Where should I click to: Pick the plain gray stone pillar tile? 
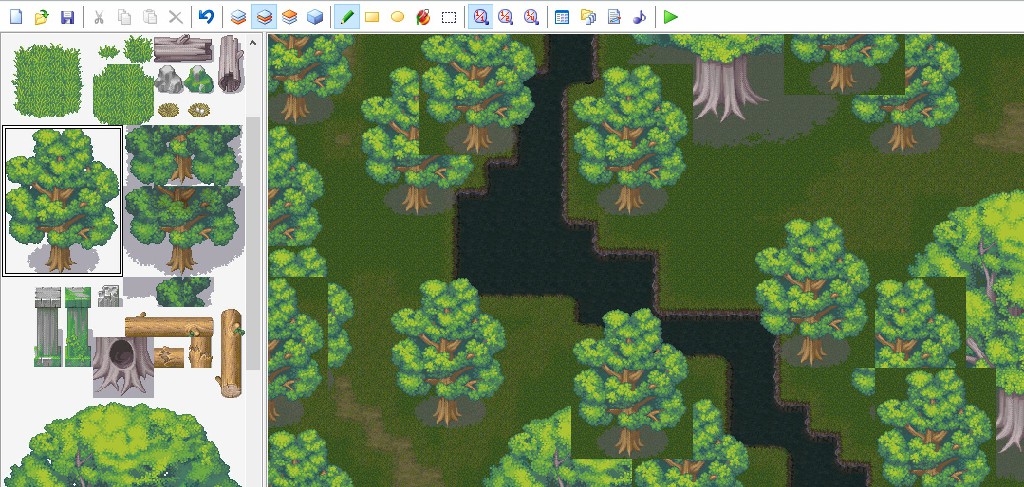coord(48,326)
